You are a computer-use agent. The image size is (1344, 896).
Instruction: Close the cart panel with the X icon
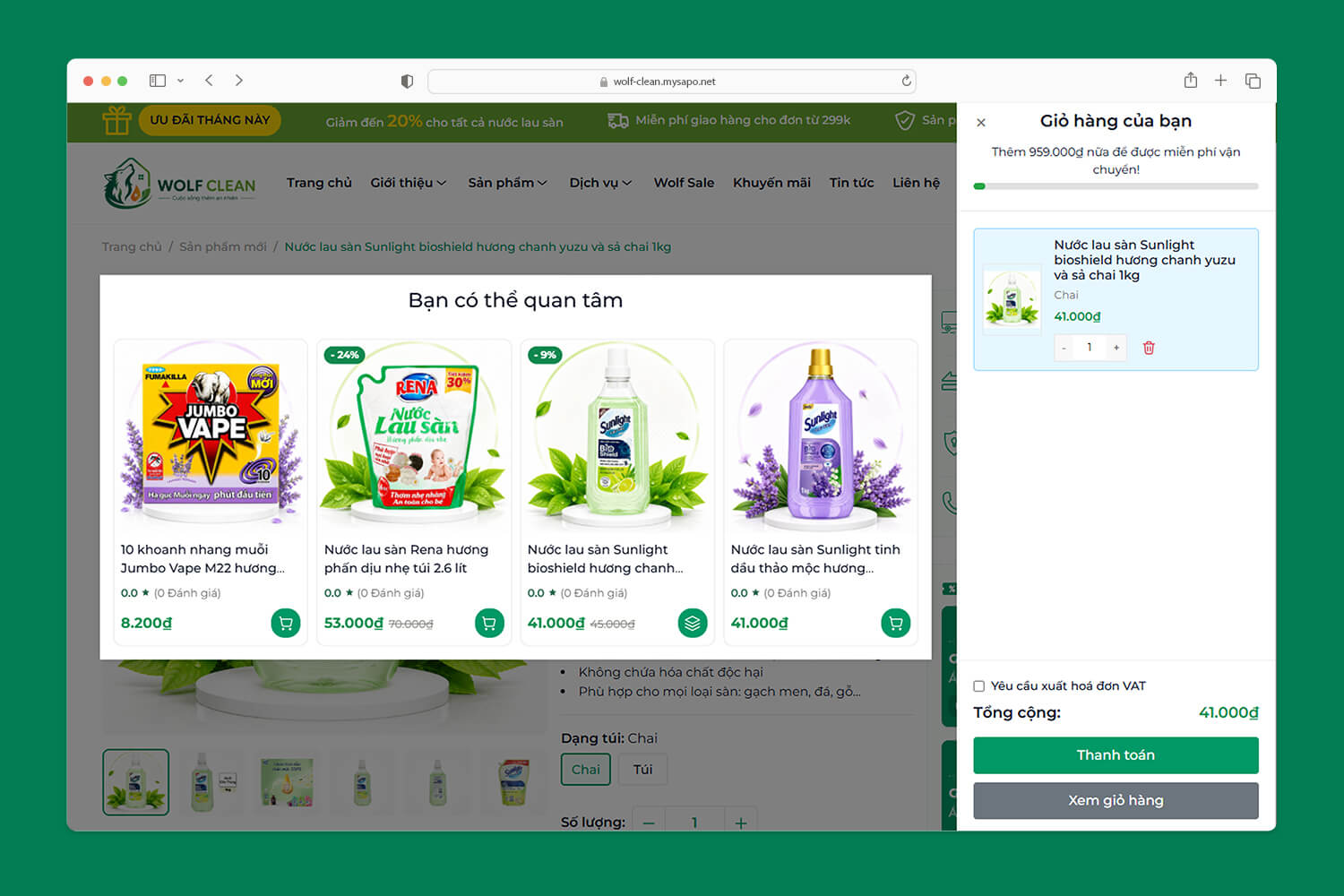[981, 123]
